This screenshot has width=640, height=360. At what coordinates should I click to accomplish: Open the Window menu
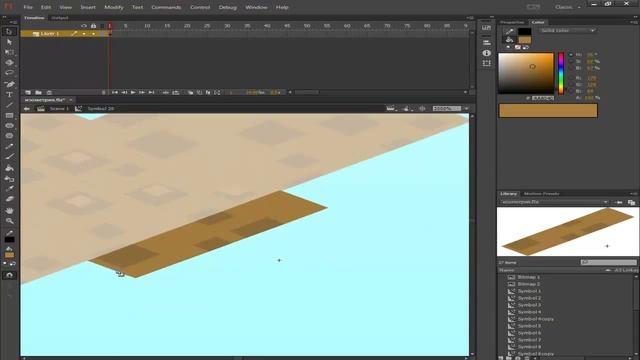point(256,7)
